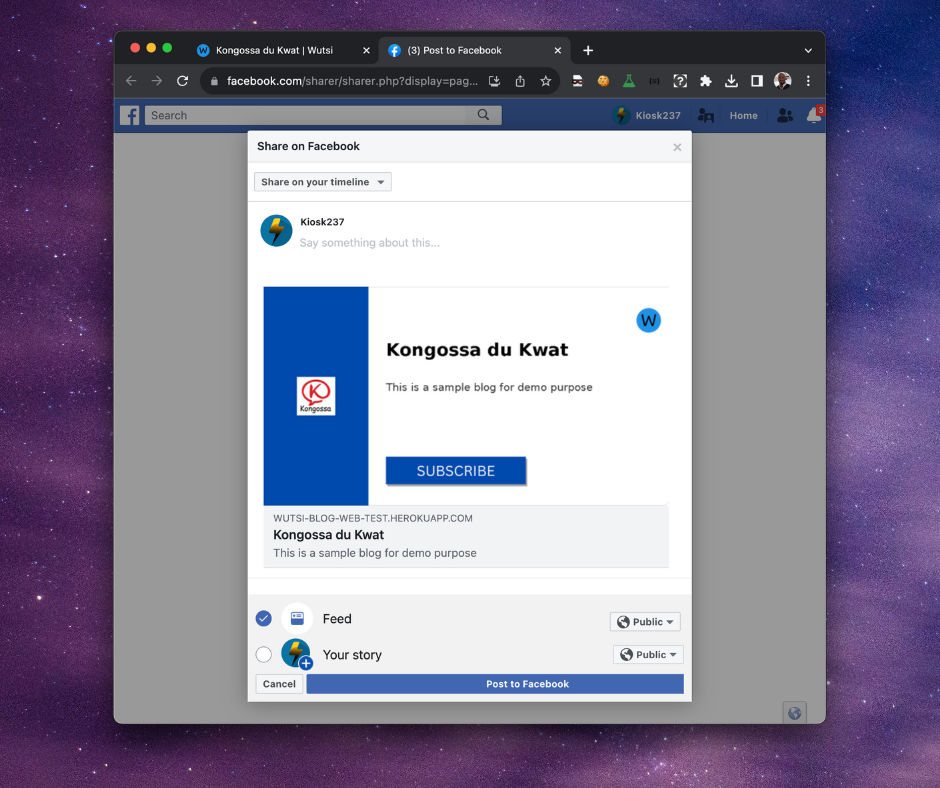
Task: Cancel the share dialog
Action: tap(279, 684)
